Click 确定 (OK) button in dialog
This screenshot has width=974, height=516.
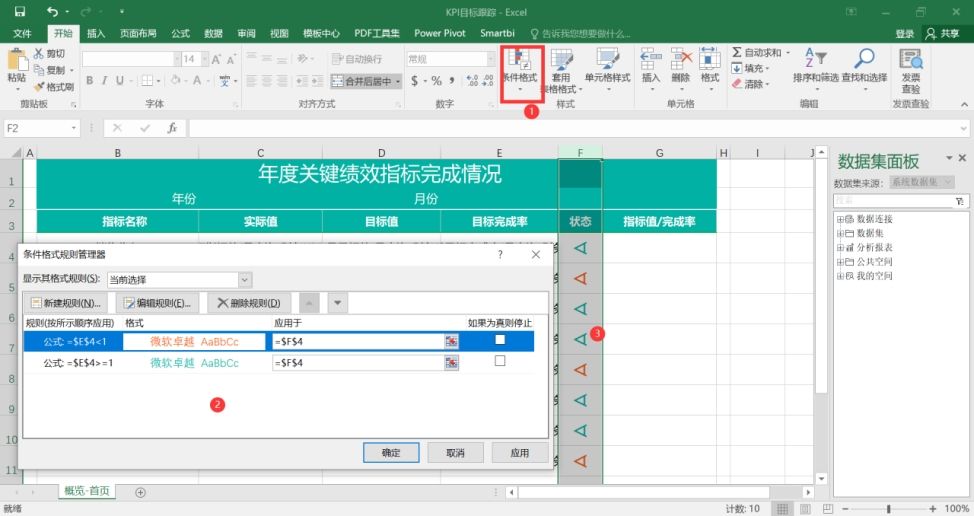(x=391, y=453)
